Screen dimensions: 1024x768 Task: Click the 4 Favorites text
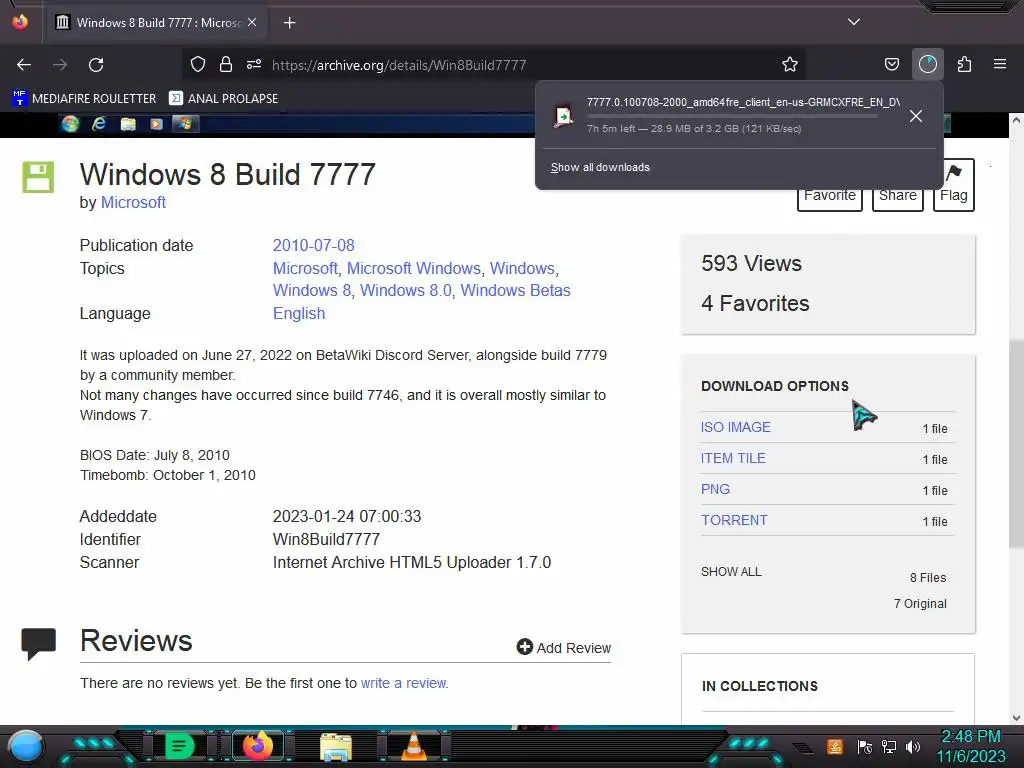[x=755, y=304]
